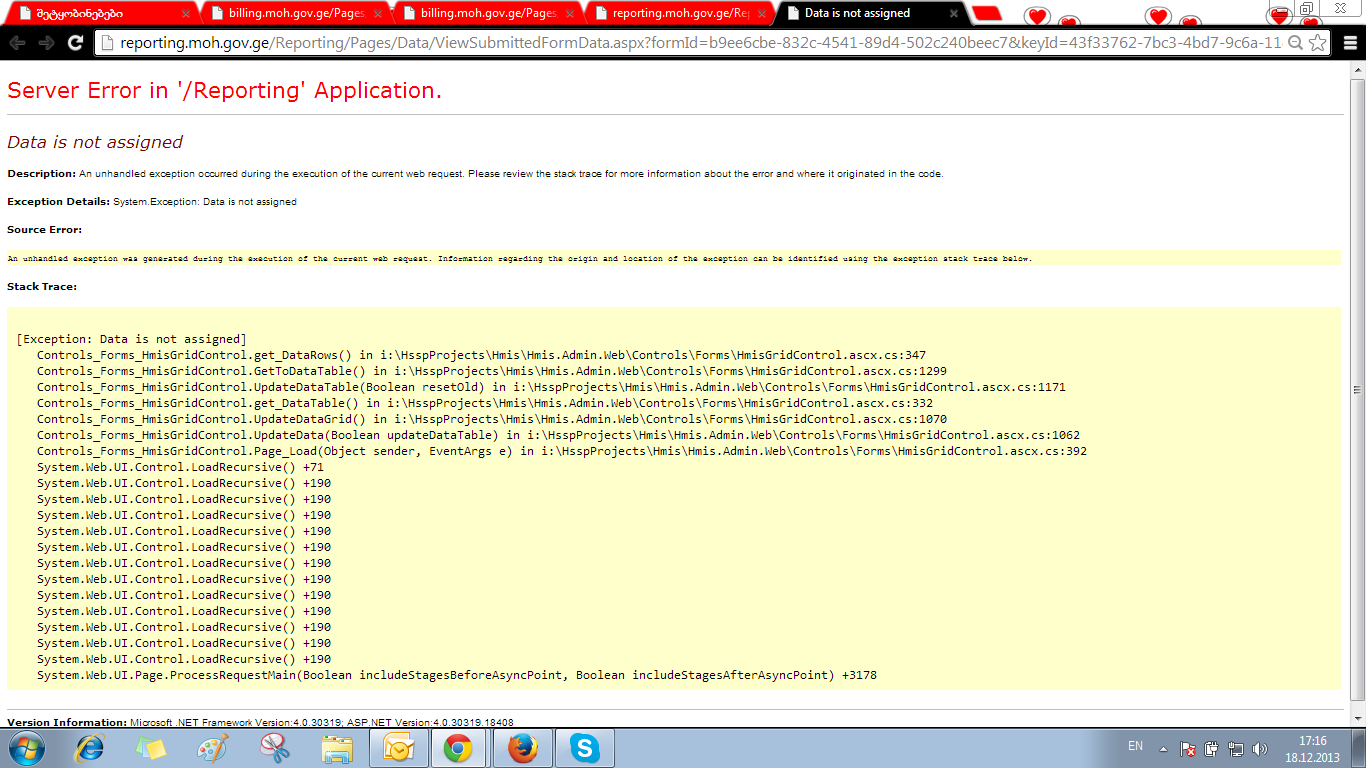
Task: Open the Chrome menu button
Action: pyautogui.click(x=1349, y=43)
